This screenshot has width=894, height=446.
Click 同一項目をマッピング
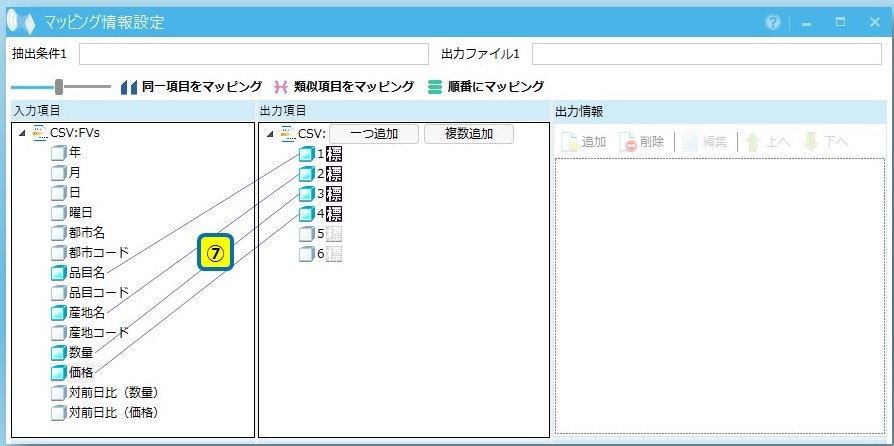tap(191, 87)
